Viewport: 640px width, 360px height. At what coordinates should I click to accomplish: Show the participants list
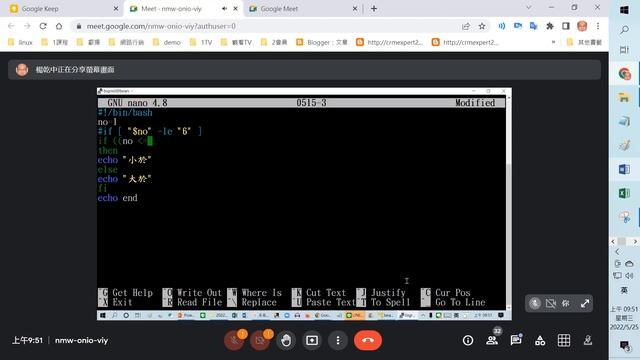tap(492, 340)
